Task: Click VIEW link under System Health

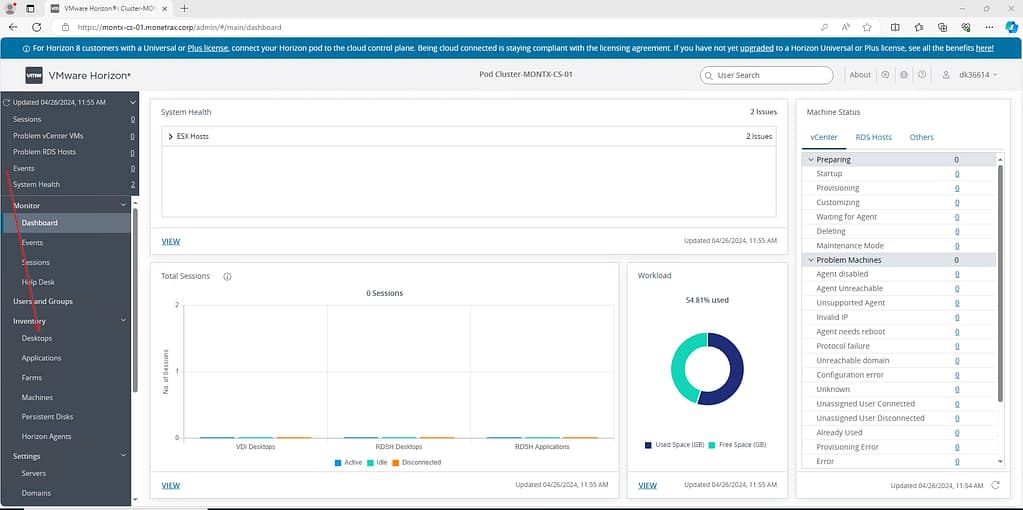Action: click(171, 241)
